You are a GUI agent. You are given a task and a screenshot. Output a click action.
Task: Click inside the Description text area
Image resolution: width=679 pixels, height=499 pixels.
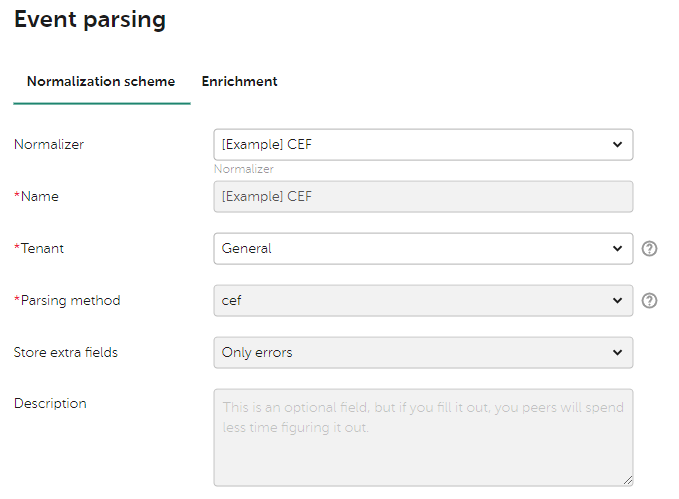(423, 437)
